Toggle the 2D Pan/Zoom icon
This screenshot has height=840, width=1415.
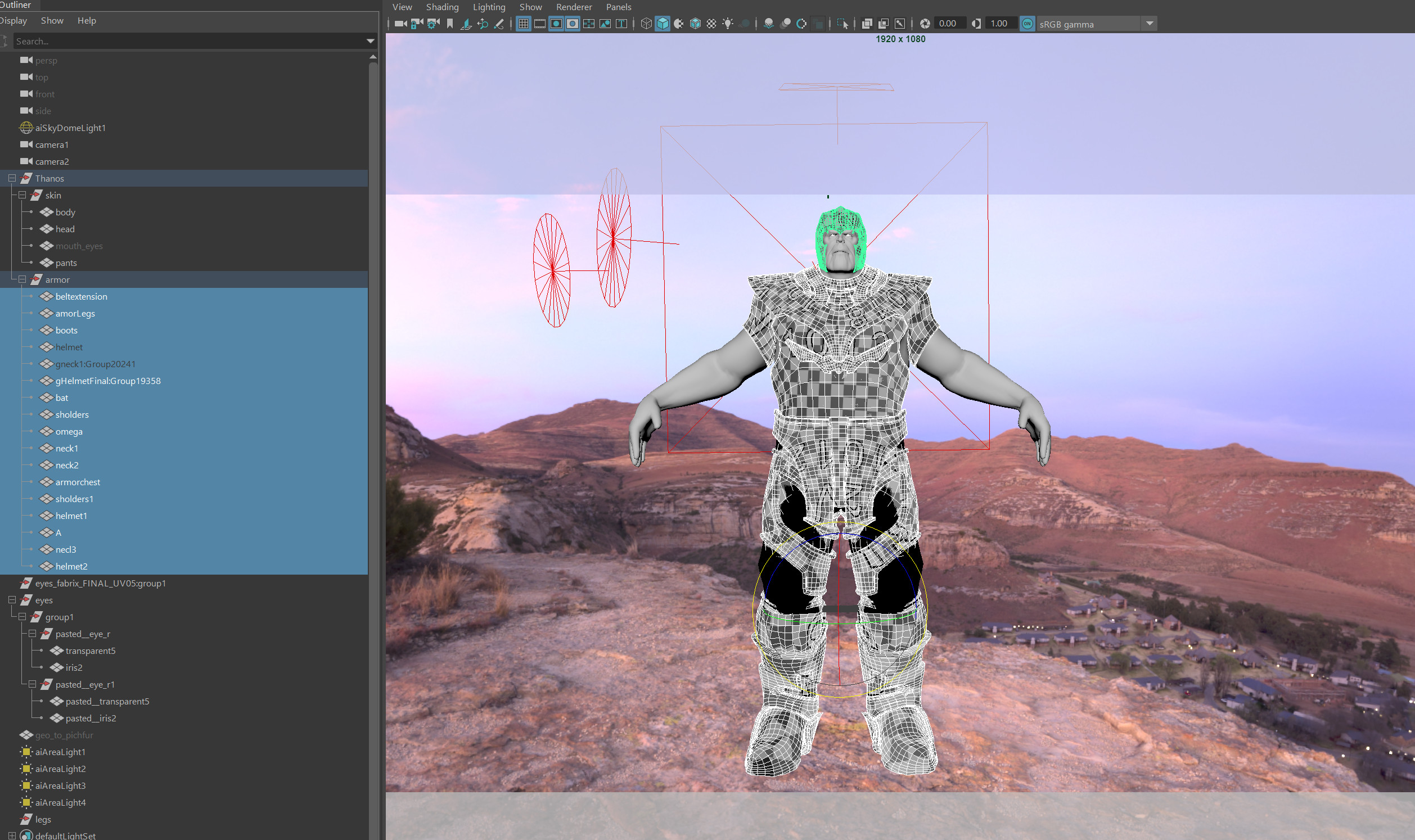483,24
